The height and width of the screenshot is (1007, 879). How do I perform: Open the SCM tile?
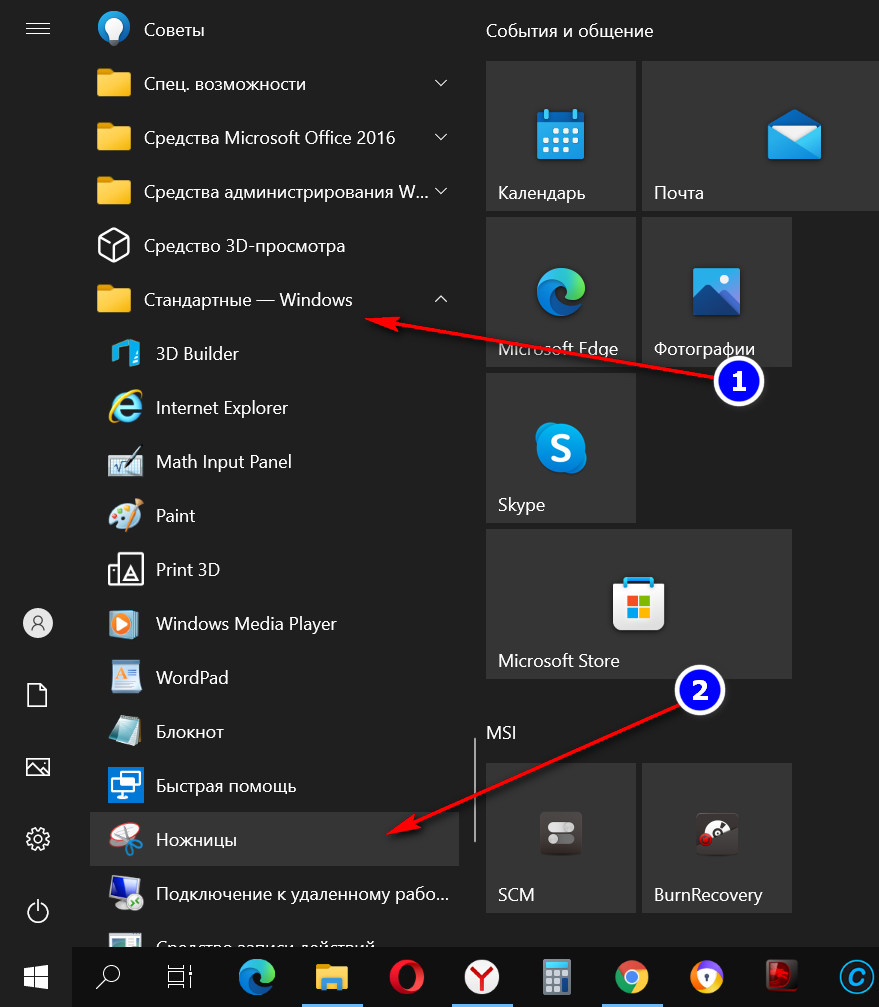[561, 837]
